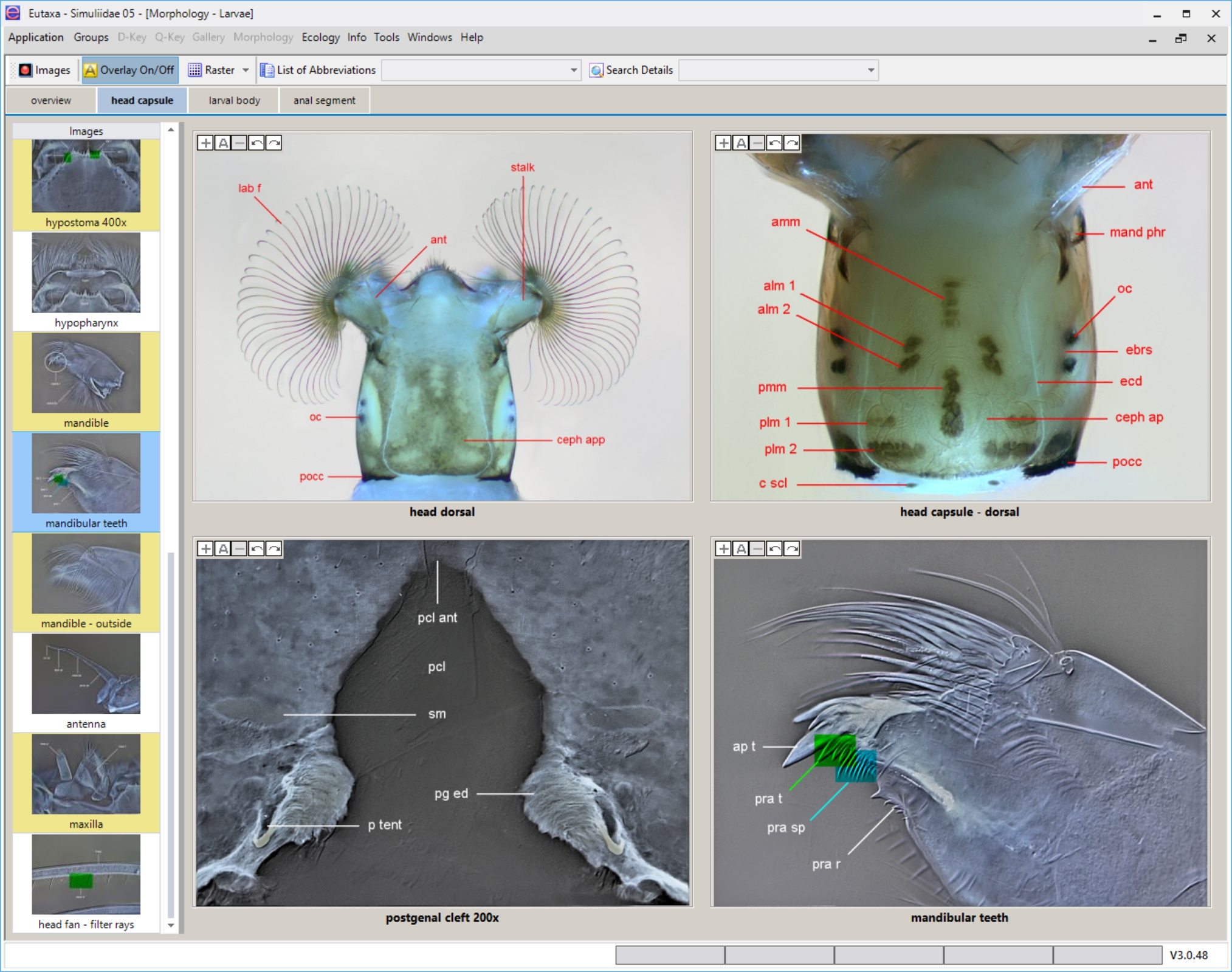Viewport: 1232px width, 972px height.
Task: Click the 'pra r' label on mandibular teeth
Action: click(x=826, y=864)
